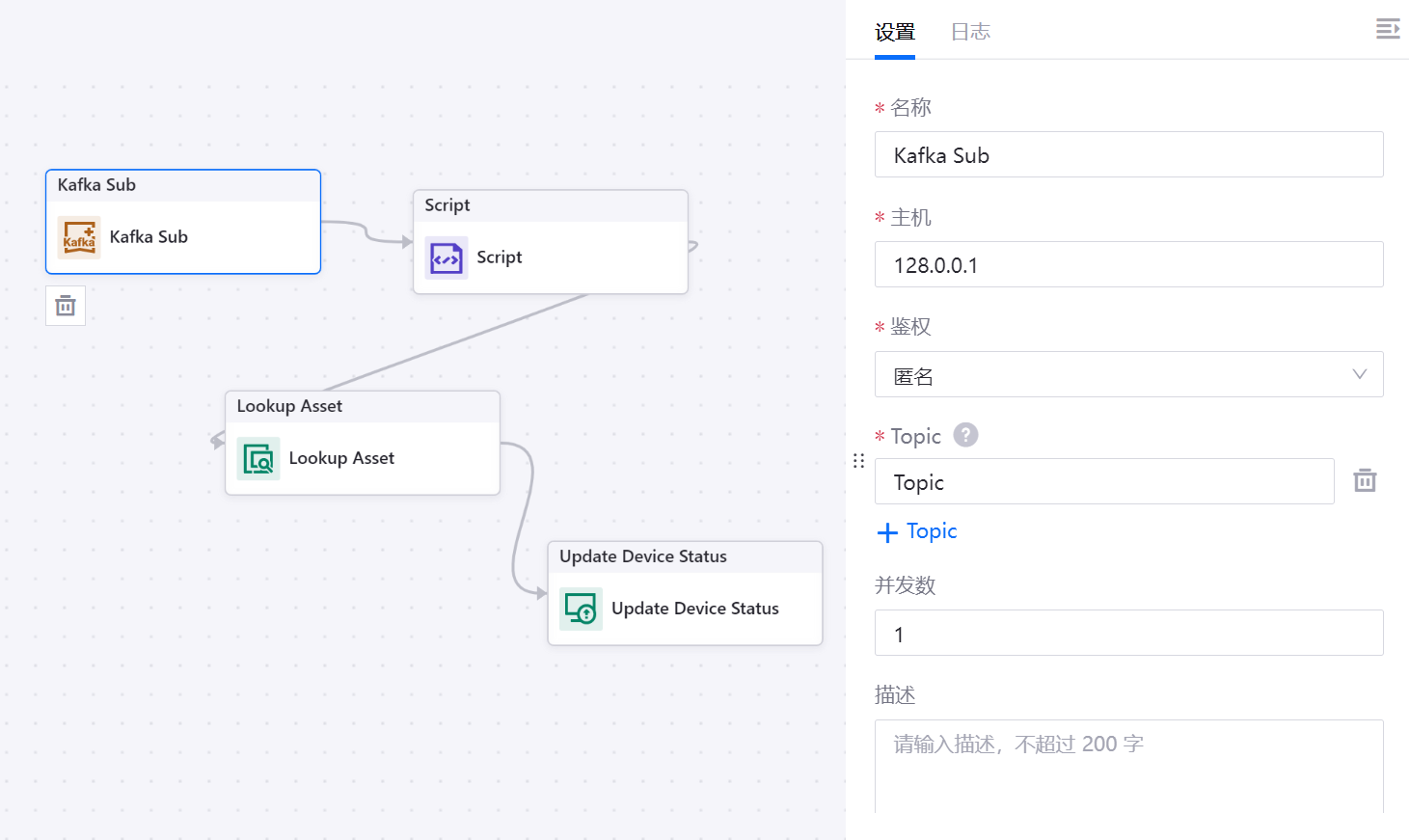Add a new Topic with plus link

(x=916, y=531)
